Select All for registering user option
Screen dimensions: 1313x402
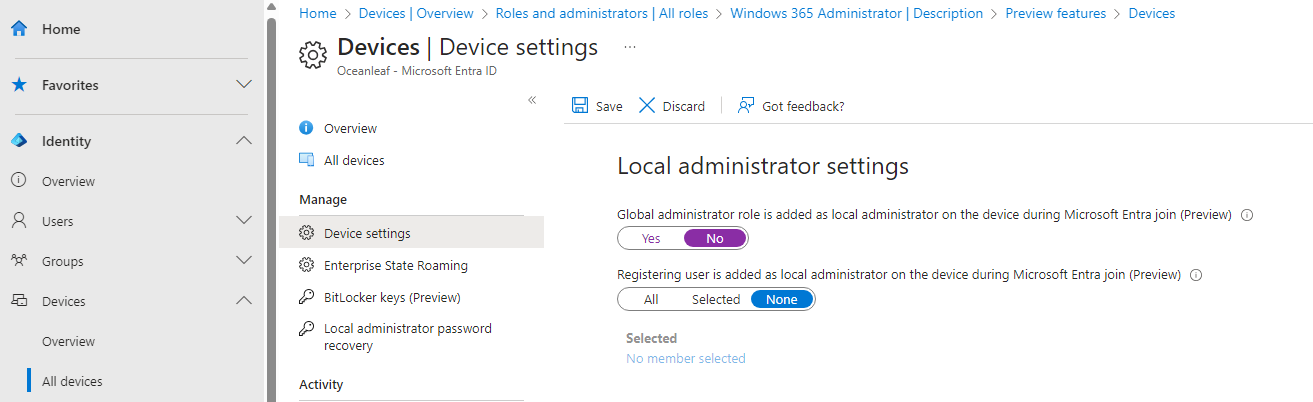651,299
